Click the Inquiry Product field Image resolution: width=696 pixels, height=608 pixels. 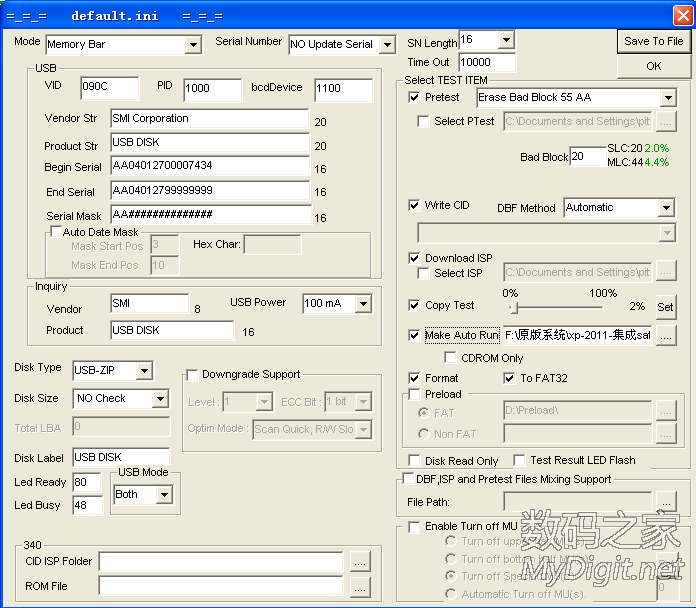click(172, 331)
